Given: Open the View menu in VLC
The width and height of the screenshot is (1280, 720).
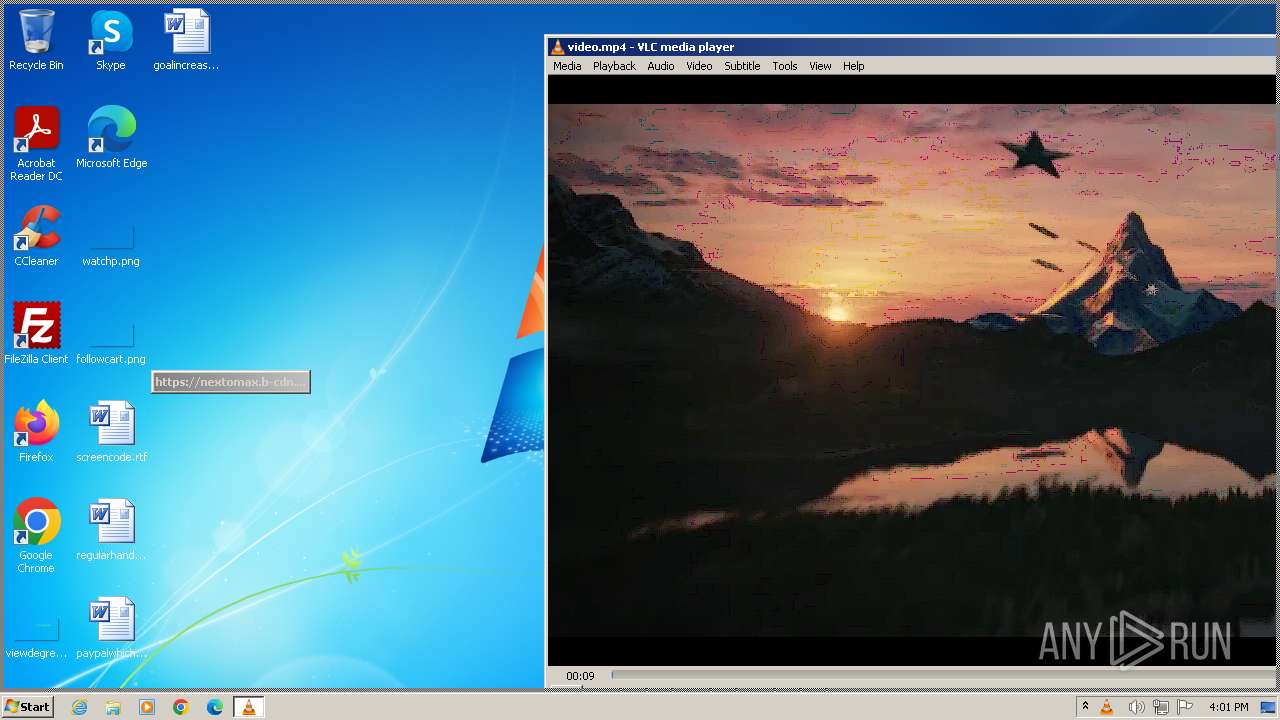Looking at the screenshot, I should click(x=820, y=66).
